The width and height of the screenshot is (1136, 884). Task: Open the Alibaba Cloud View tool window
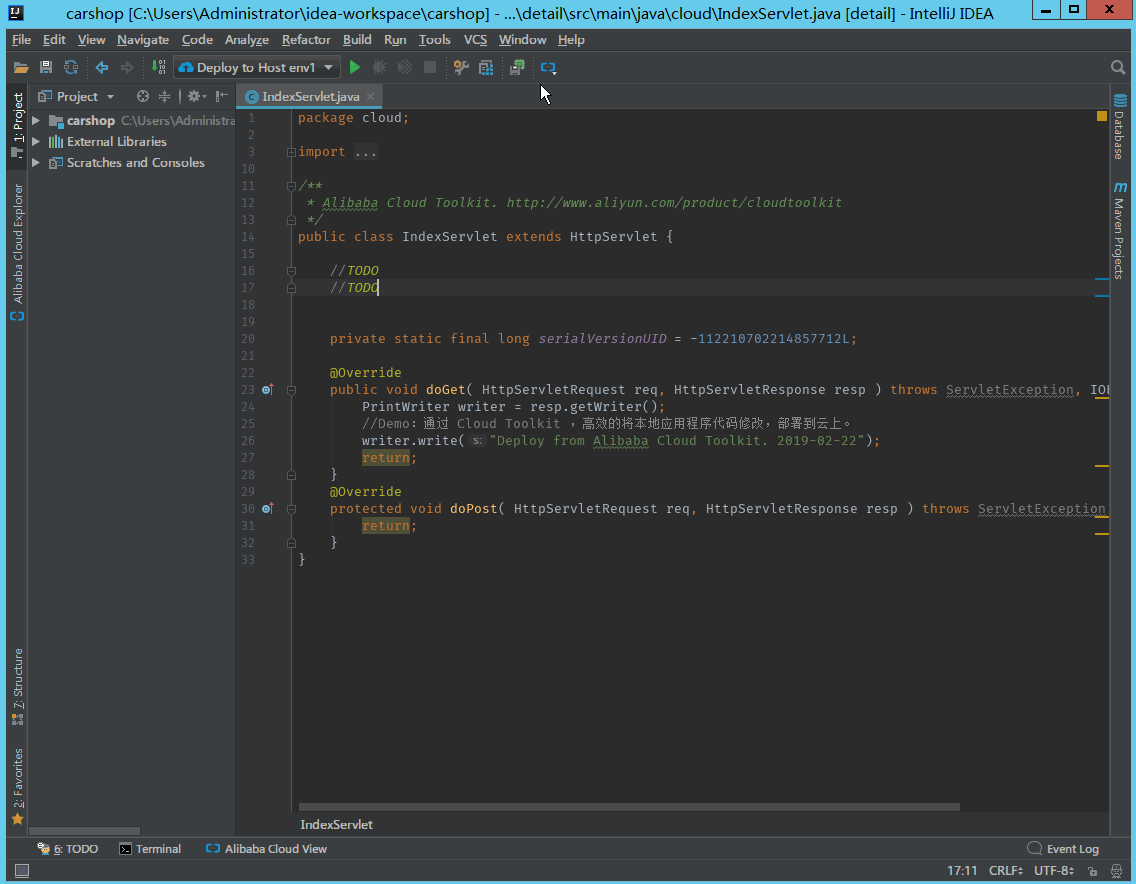tap(266, 848)
